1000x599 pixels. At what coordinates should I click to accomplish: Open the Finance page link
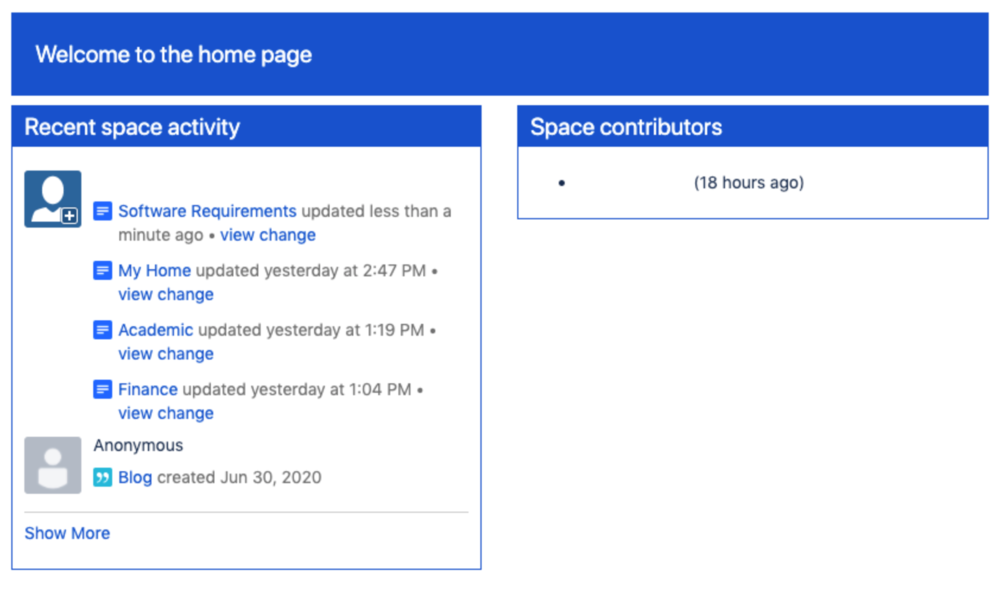(148, 389)
